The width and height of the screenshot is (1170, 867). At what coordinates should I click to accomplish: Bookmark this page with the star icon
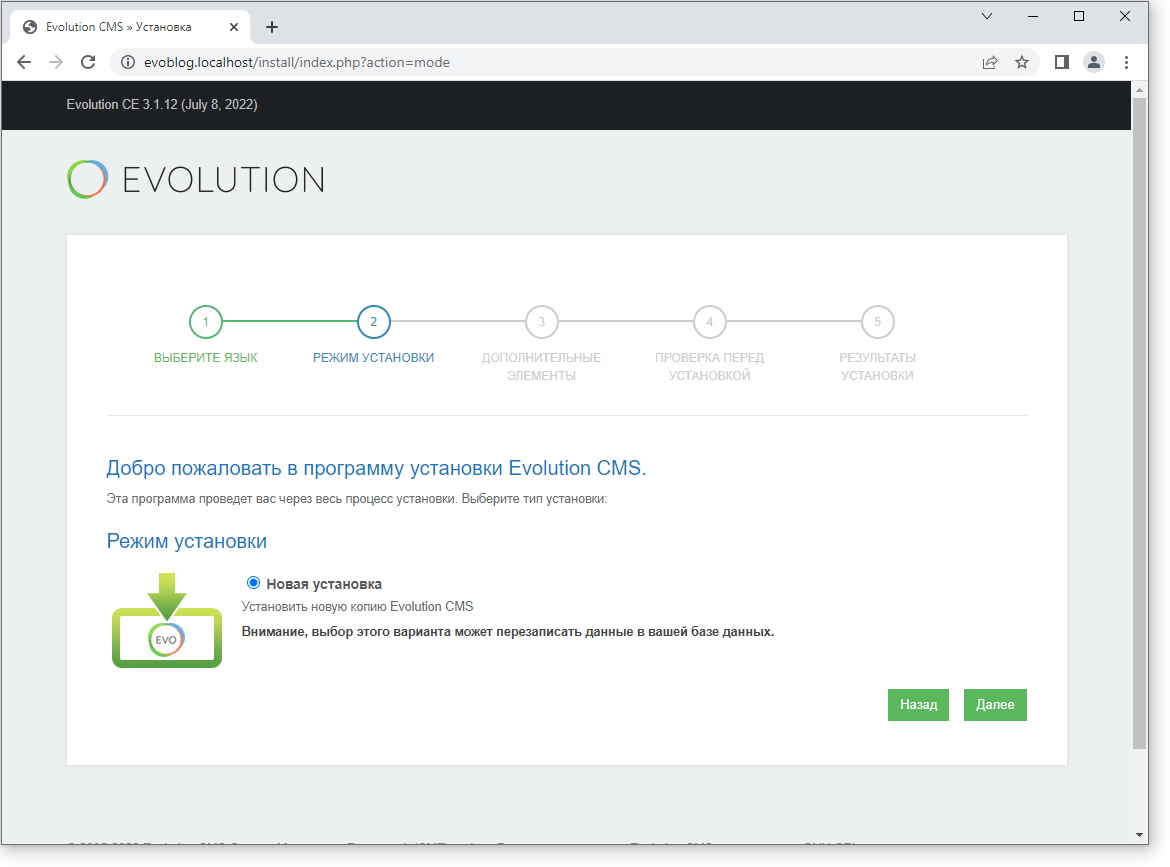1022,62
